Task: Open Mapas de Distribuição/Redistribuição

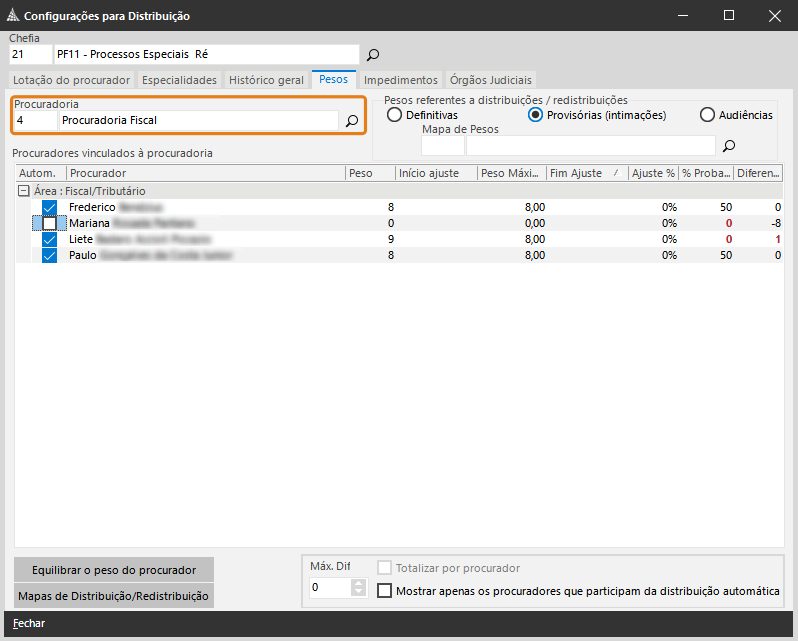Action: [114, 596]
